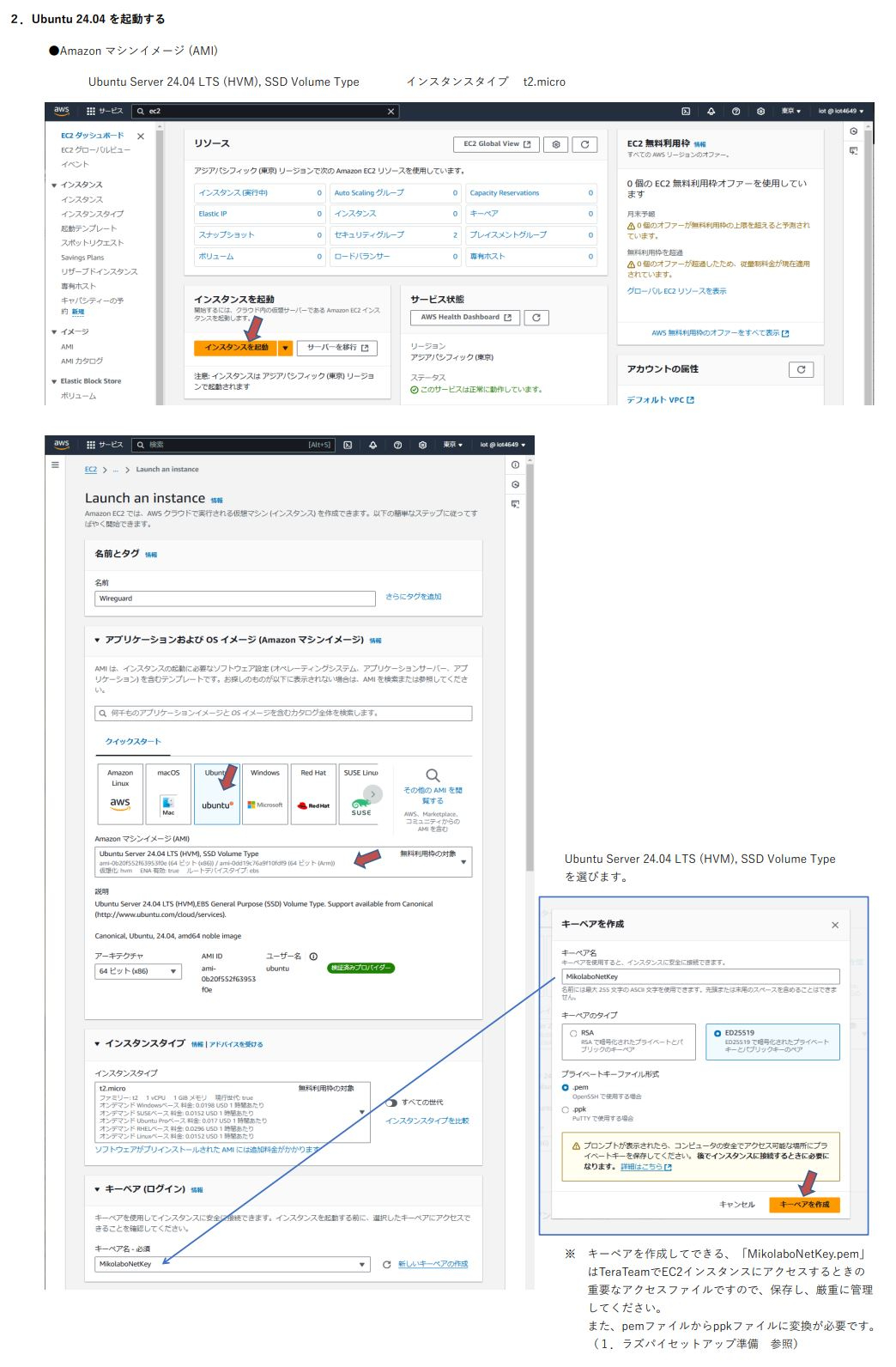The height and width of the screenshot is (1367, 896).
Task: Click the 名前 field containing Wireguard
Action: 235,598
